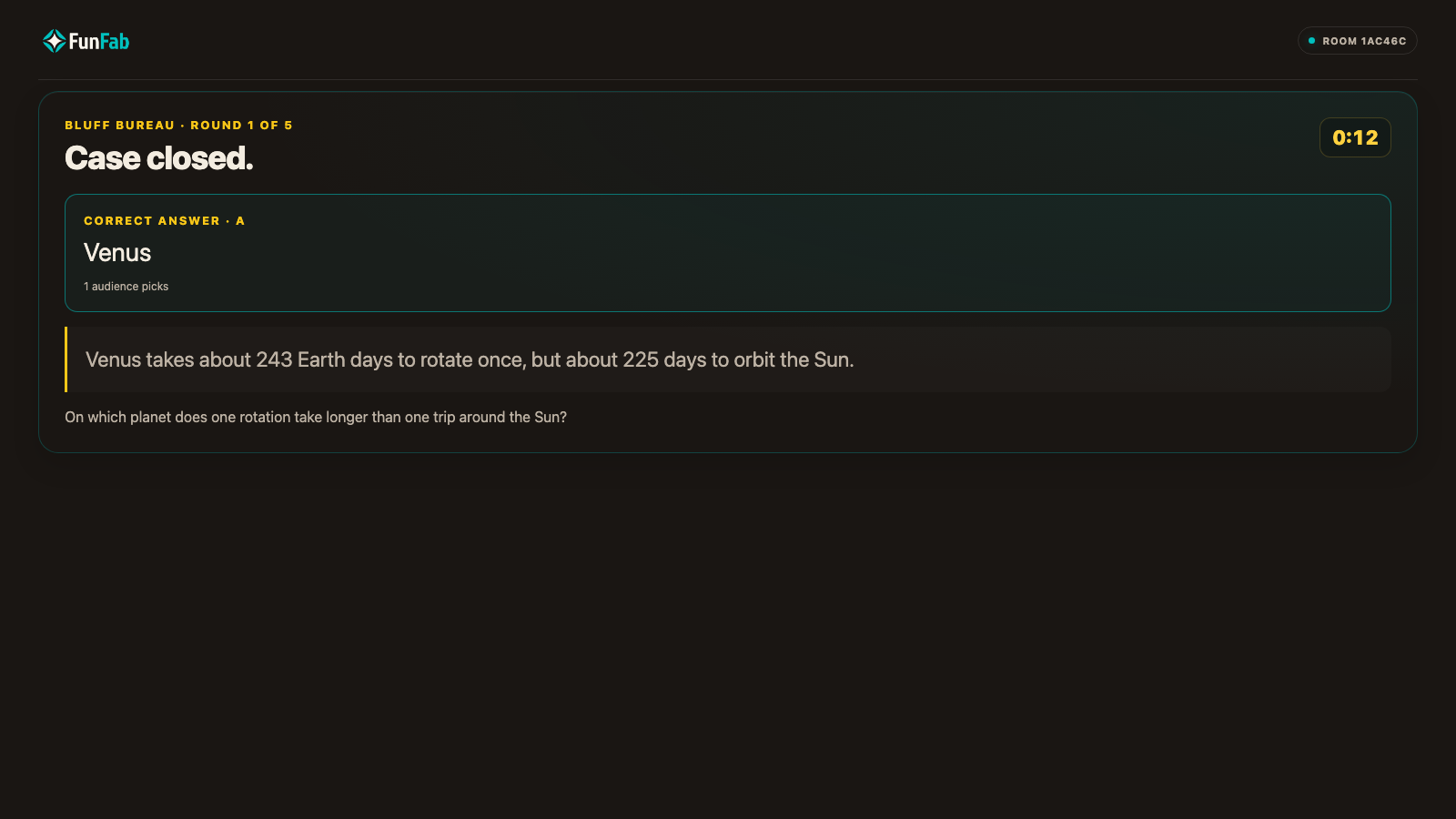This screenshot has width=1456, height=819.
Task: Click the Case closed heading
Action: (x=159, y=158)
